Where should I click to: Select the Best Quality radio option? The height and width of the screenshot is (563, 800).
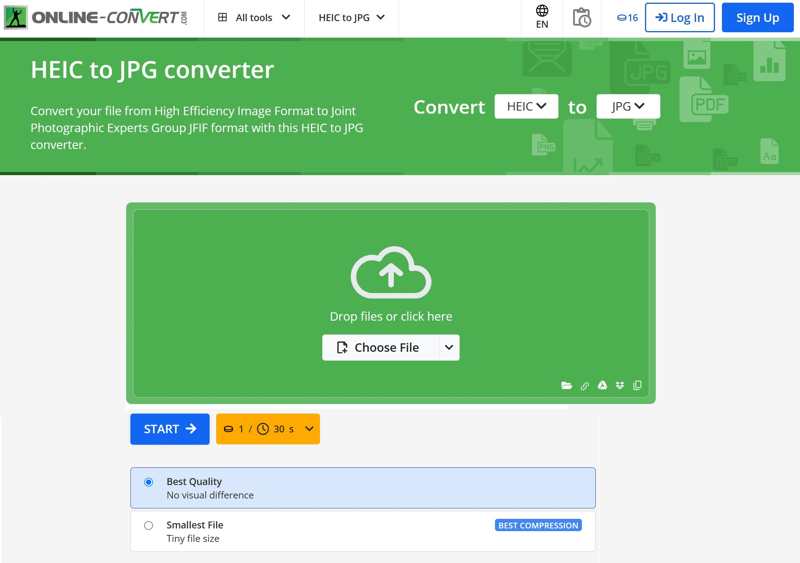[x=148, y=482]
